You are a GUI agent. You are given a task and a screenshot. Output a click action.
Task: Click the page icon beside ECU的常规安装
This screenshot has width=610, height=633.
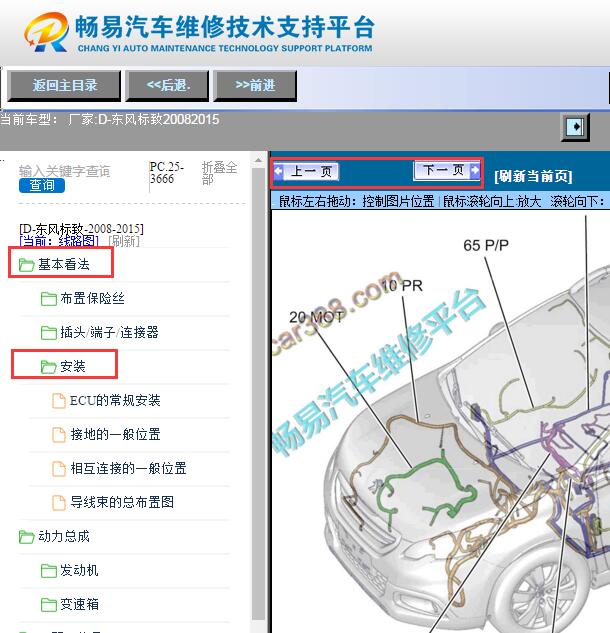click(x=59, y=401)
